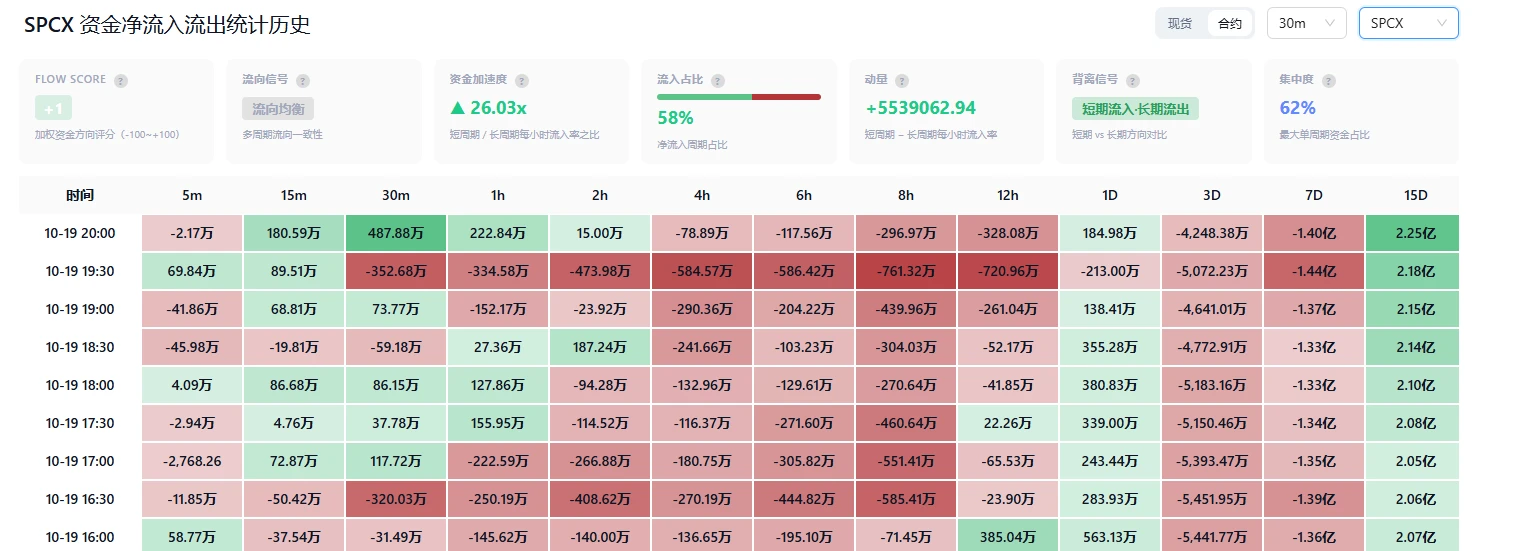Click the 2h column header
This screenshot has height=551, width=1513.
(600, 195)
